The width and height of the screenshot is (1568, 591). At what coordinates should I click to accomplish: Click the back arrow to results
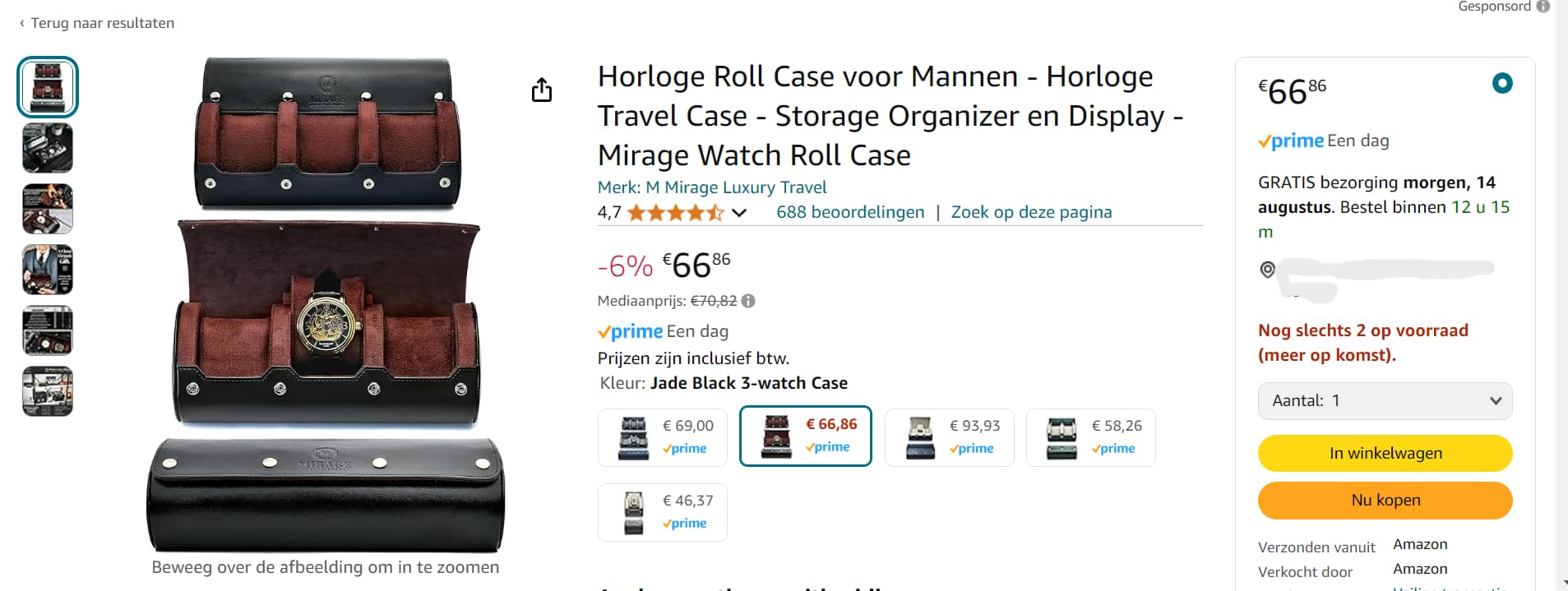tap(22, 23)
